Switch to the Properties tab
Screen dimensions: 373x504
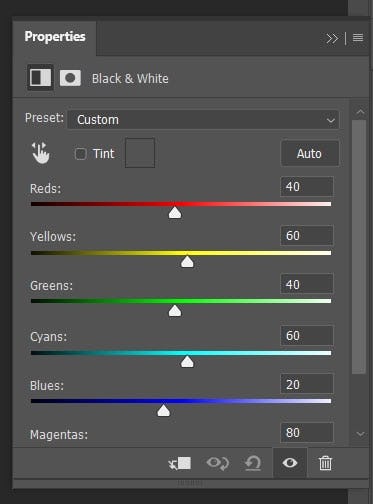[x=55, y=37]
